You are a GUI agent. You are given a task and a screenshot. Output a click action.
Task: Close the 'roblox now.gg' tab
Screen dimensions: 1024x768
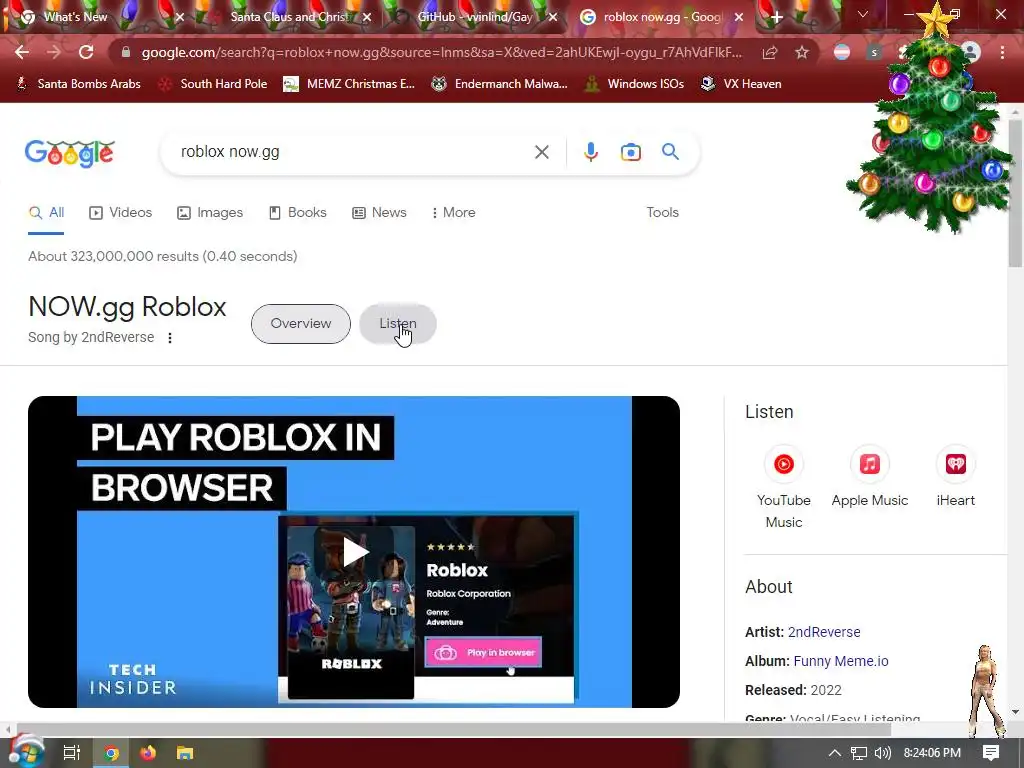[x=739, y=18]
